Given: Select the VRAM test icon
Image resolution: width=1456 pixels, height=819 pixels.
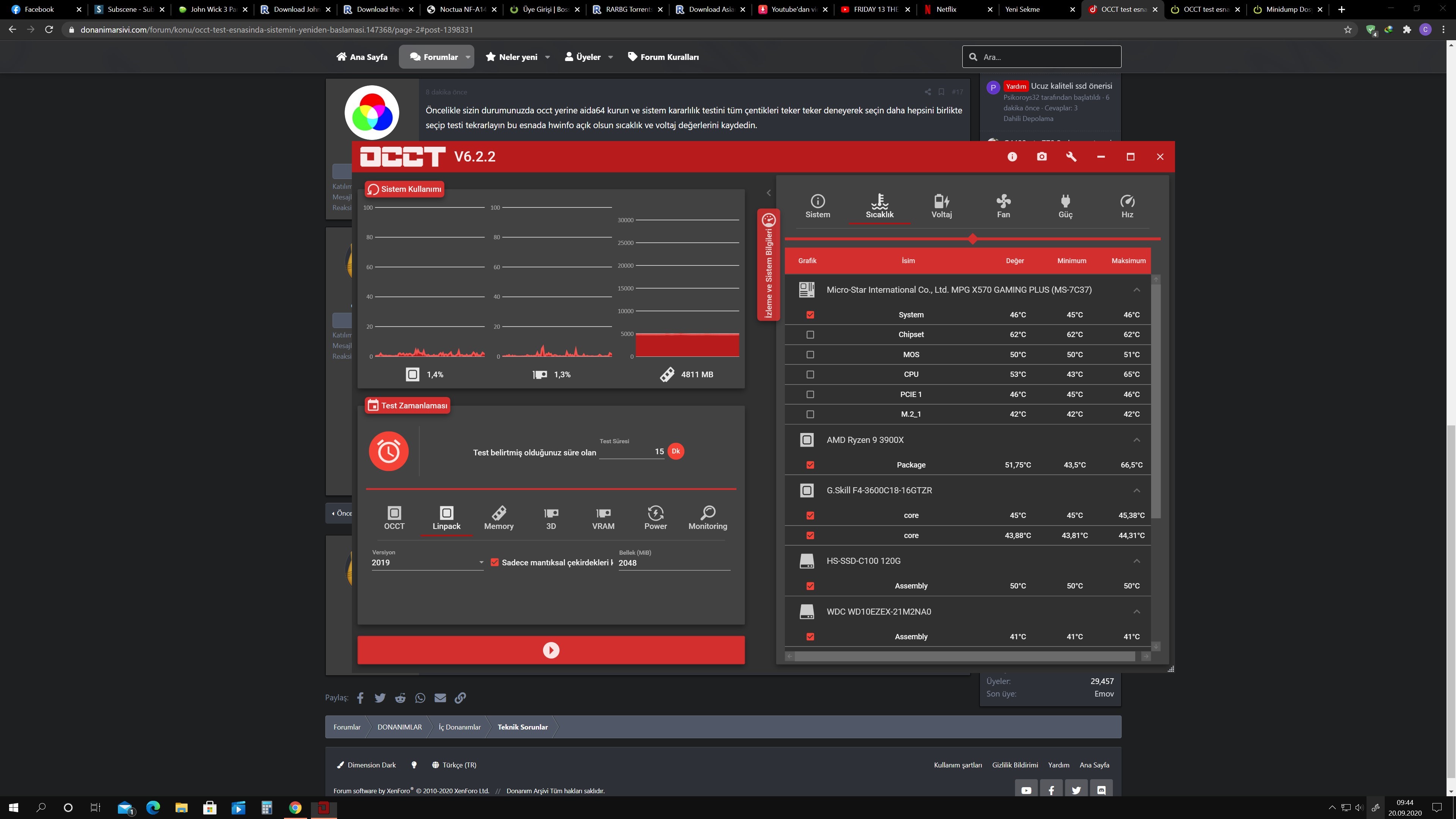Looking at the screenshot, I should [x=603, y=518].
